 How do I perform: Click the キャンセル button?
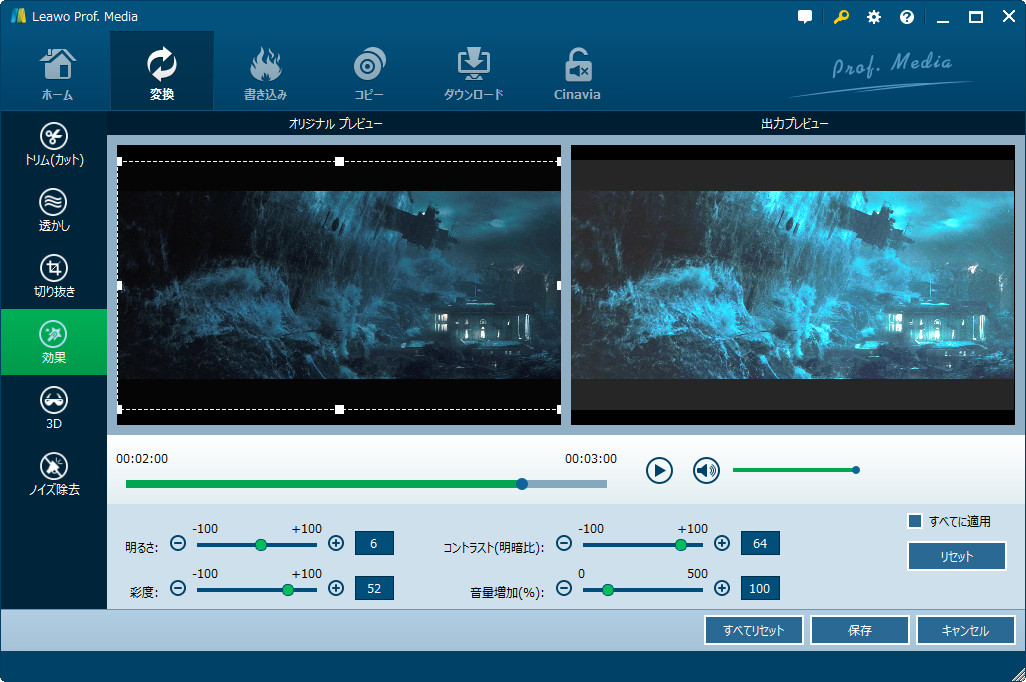pyautogui.click(x=965, y=630)
